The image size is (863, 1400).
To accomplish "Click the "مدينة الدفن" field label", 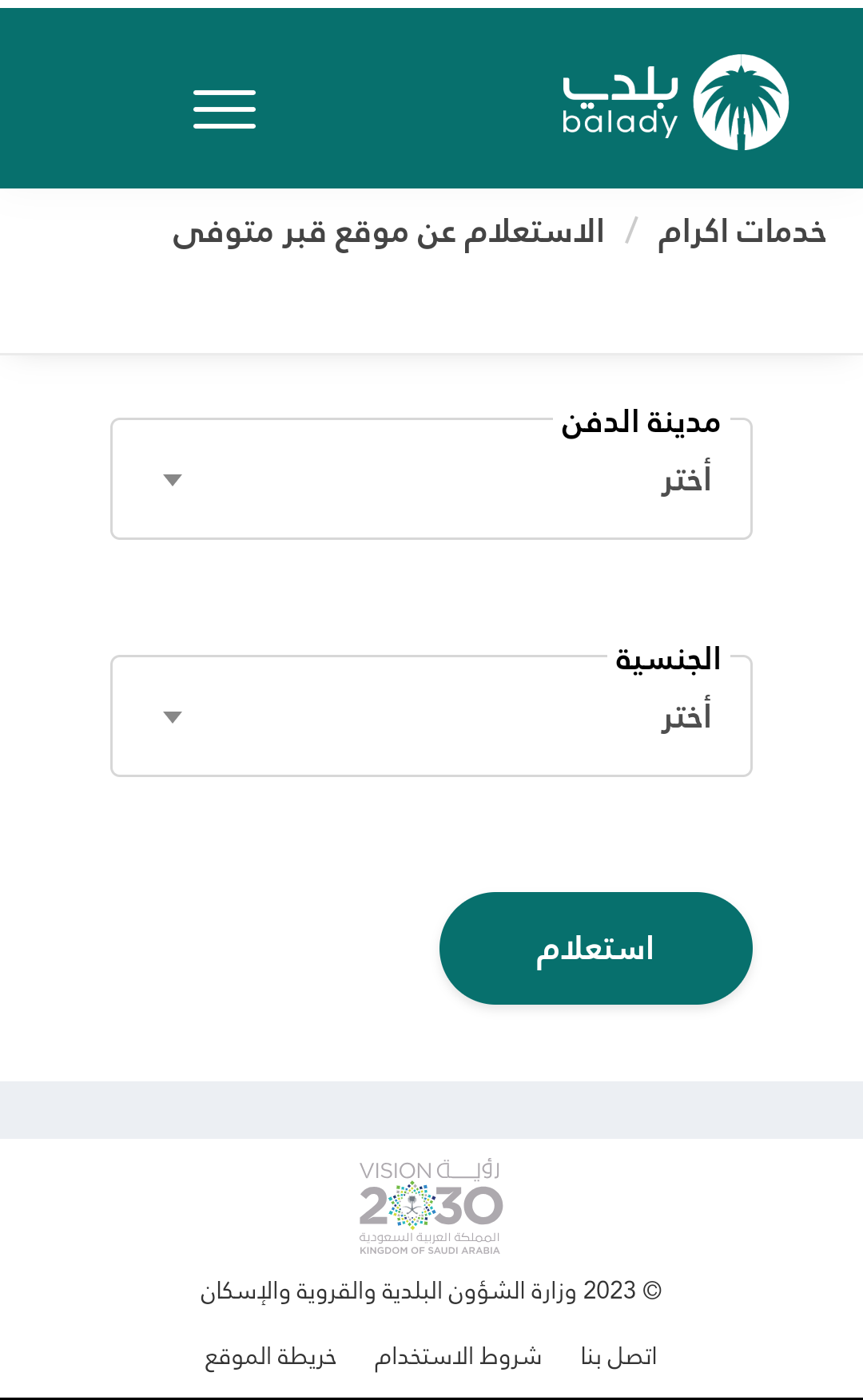I will click(641, 422).
